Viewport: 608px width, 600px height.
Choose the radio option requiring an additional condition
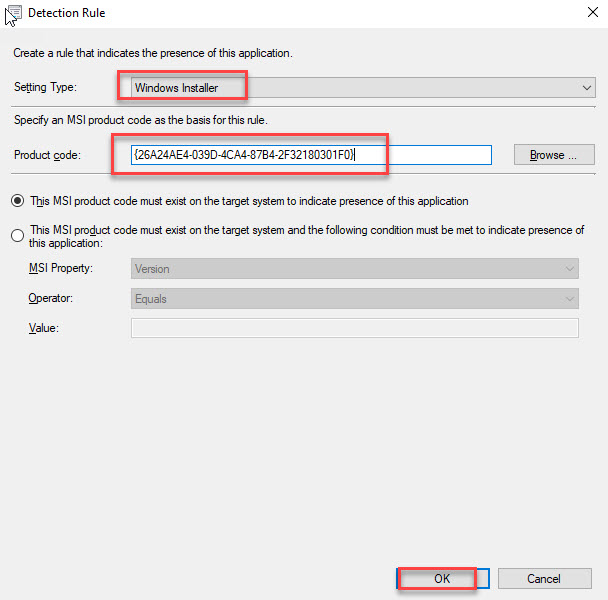click(x=18, y=236)
